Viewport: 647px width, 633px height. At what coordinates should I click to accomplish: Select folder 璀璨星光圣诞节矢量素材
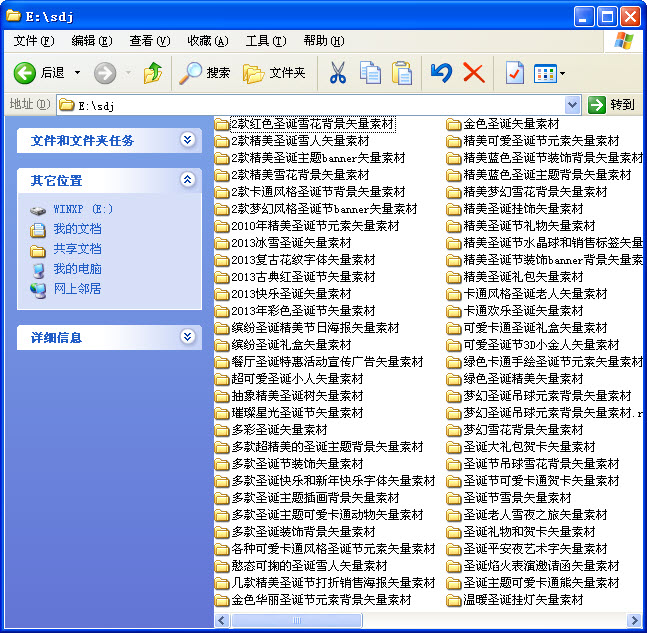point(297,413)
